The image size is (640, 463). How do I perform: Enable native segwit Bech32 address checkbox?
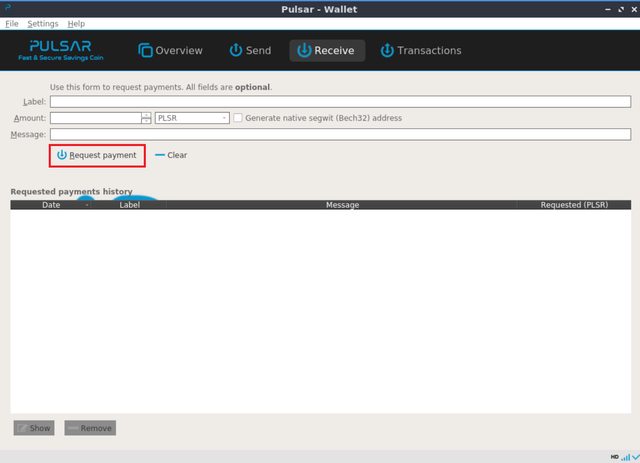[238, 118]
